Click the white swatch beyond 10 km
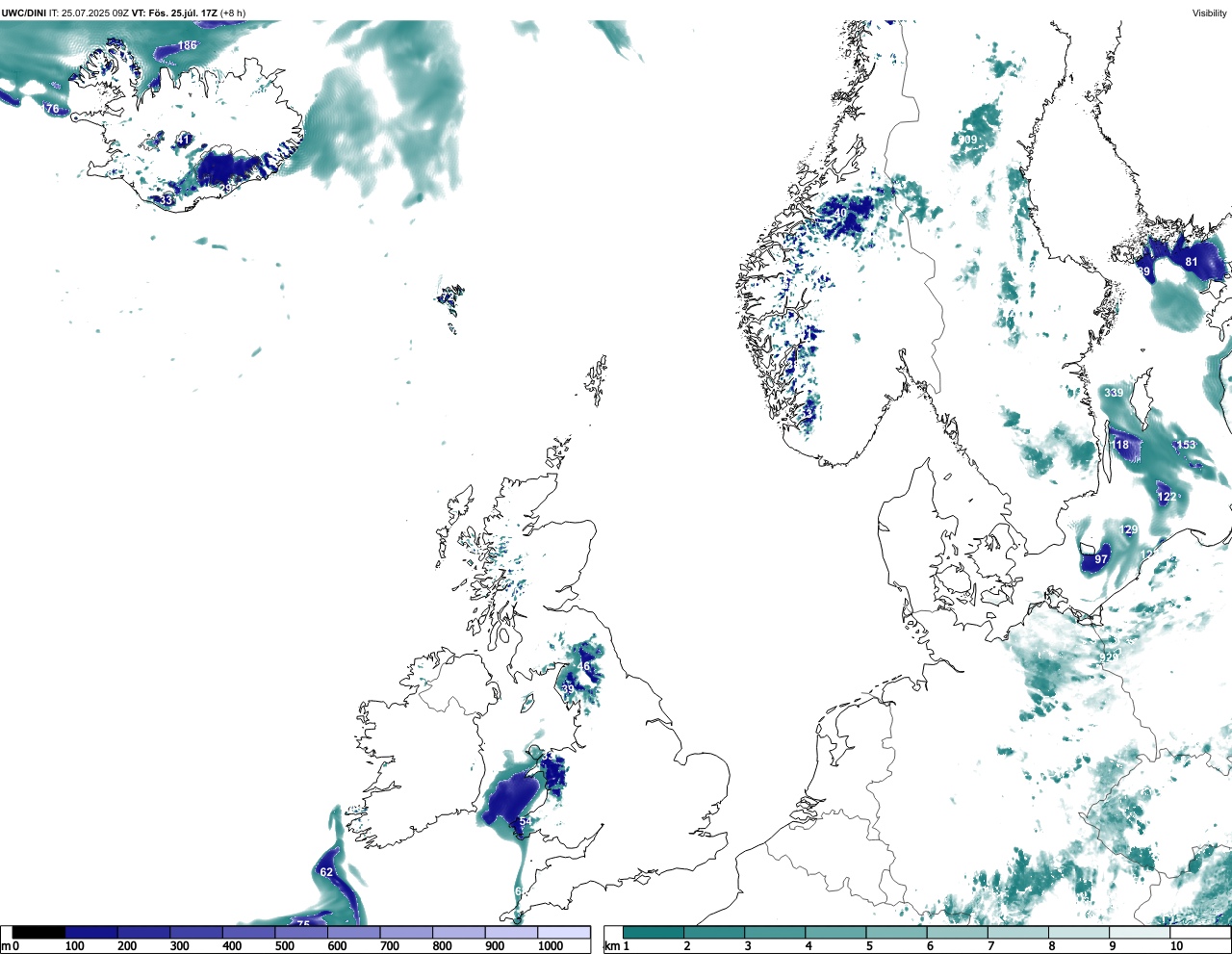 [1199, 932]
